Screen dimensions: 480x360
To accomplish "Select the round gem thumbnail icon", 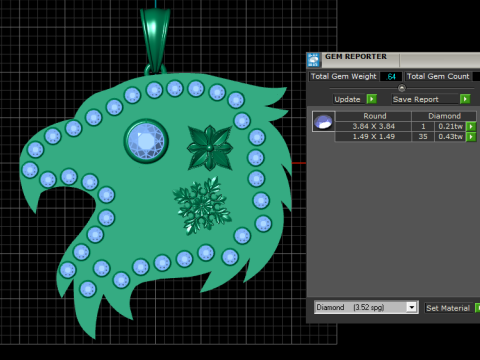I will pyautogui.click(x=323, y=121).
